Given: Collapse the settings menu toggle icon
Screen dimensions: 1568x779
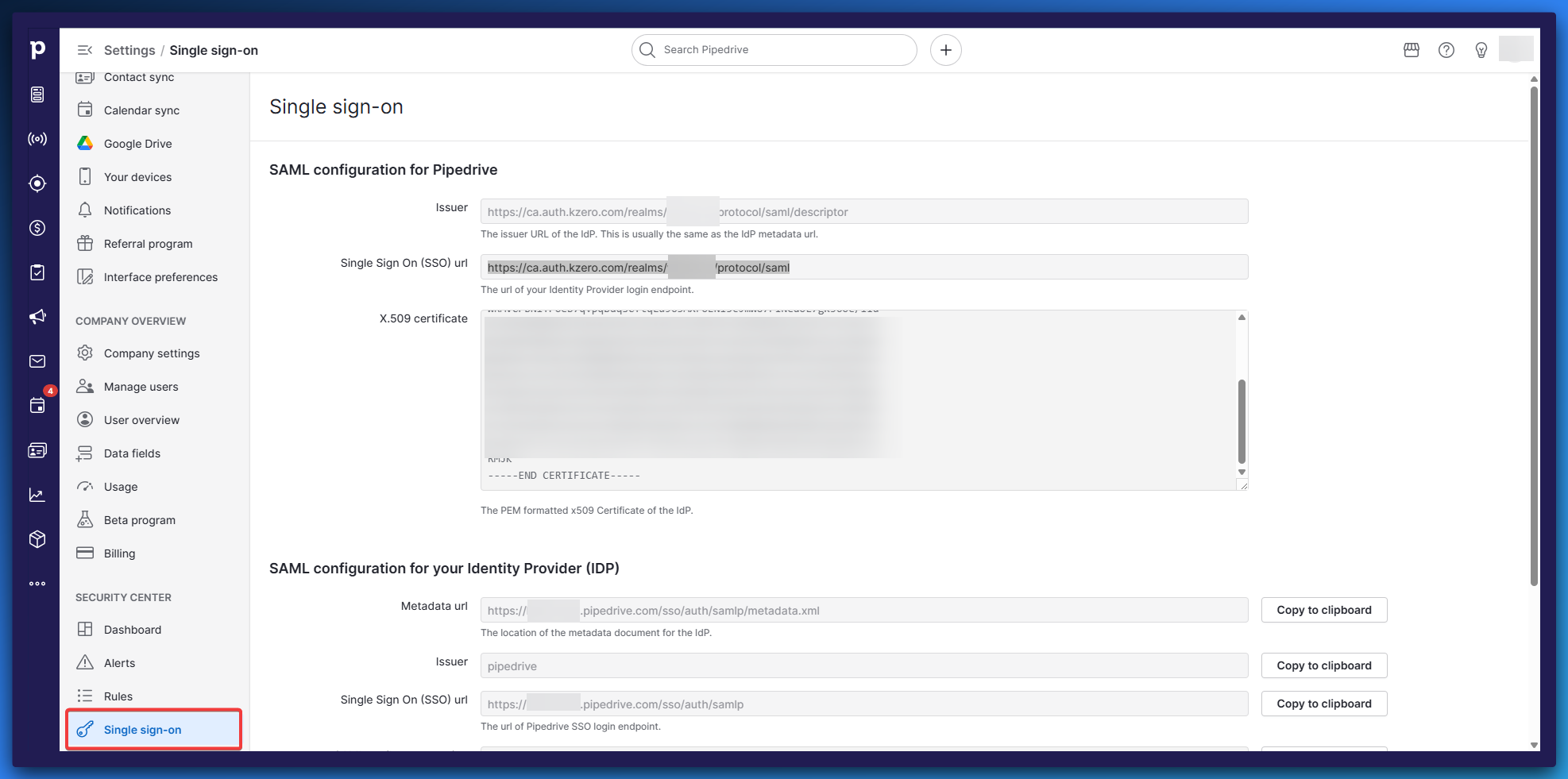Looking at the screenshot, I should (84, 50).
